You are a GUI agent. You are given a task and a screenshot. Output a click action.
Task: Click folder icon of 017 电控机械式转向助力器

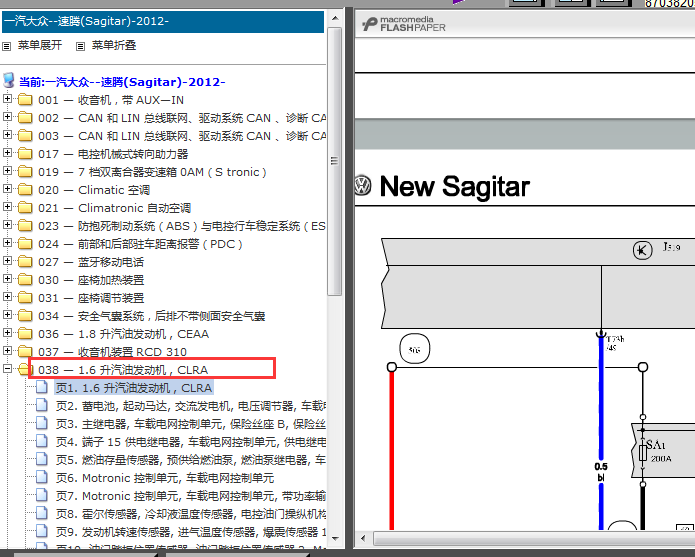[25, 154]
